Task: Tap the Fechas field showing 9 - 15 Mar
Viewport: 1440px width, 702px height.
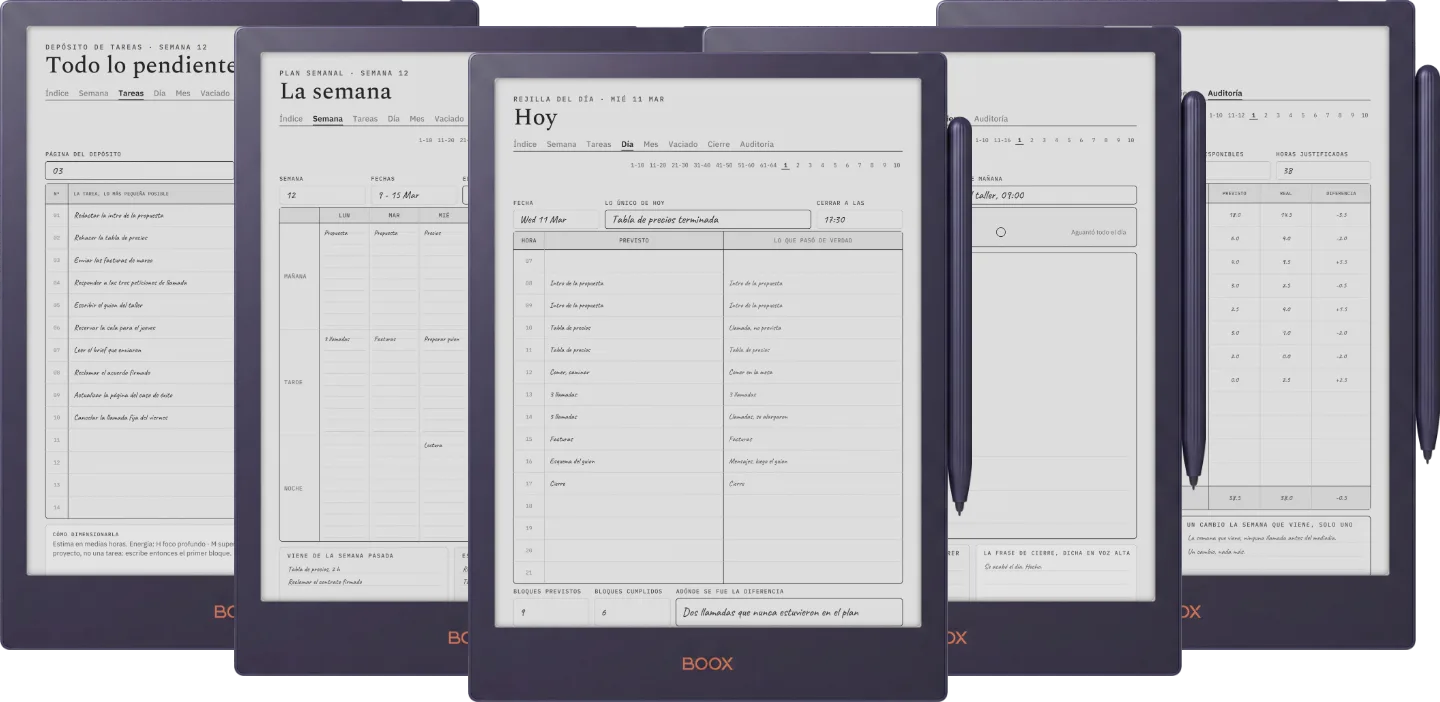Action: pyautogui.click(x=412, y=195)
